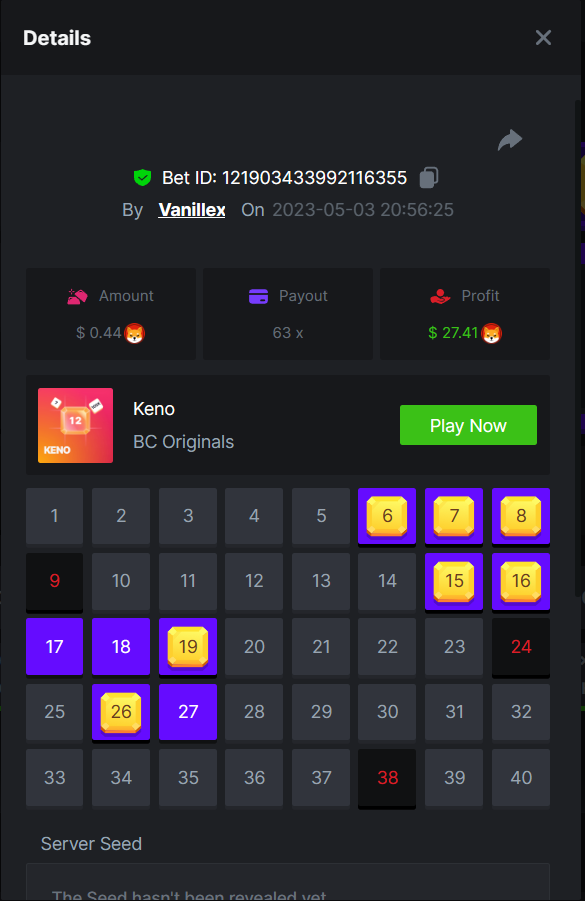Click the Profit hand icon
This screenshot has height=901, width=585.
(440, 297)
